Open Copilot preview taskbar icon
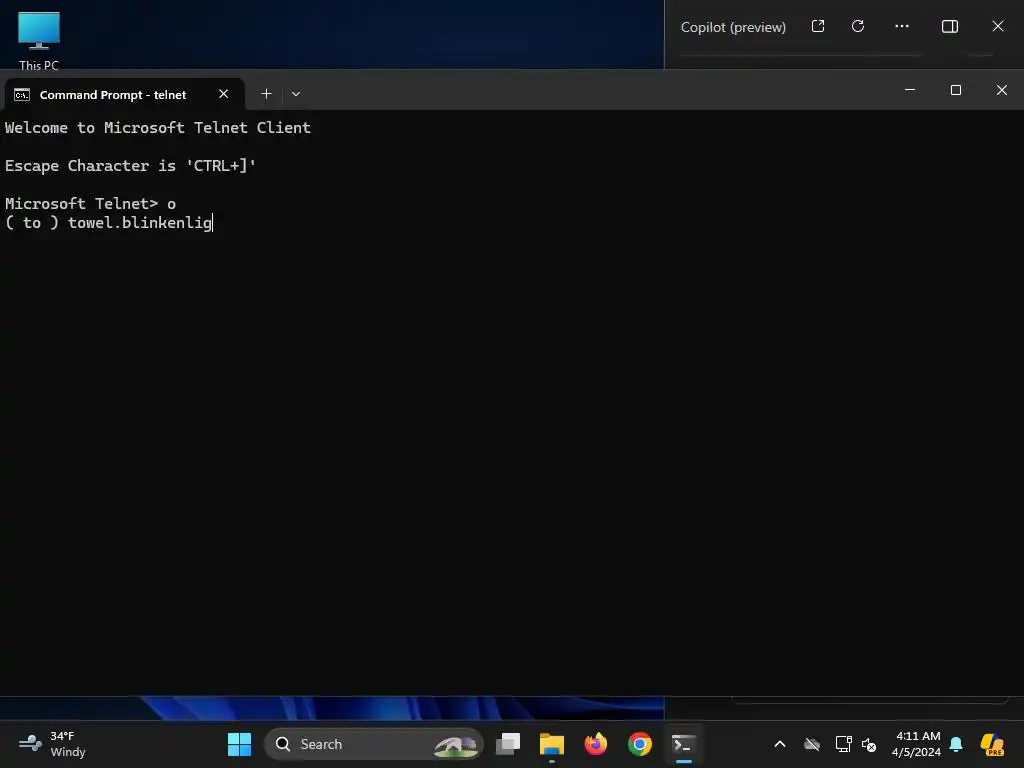 993,744
